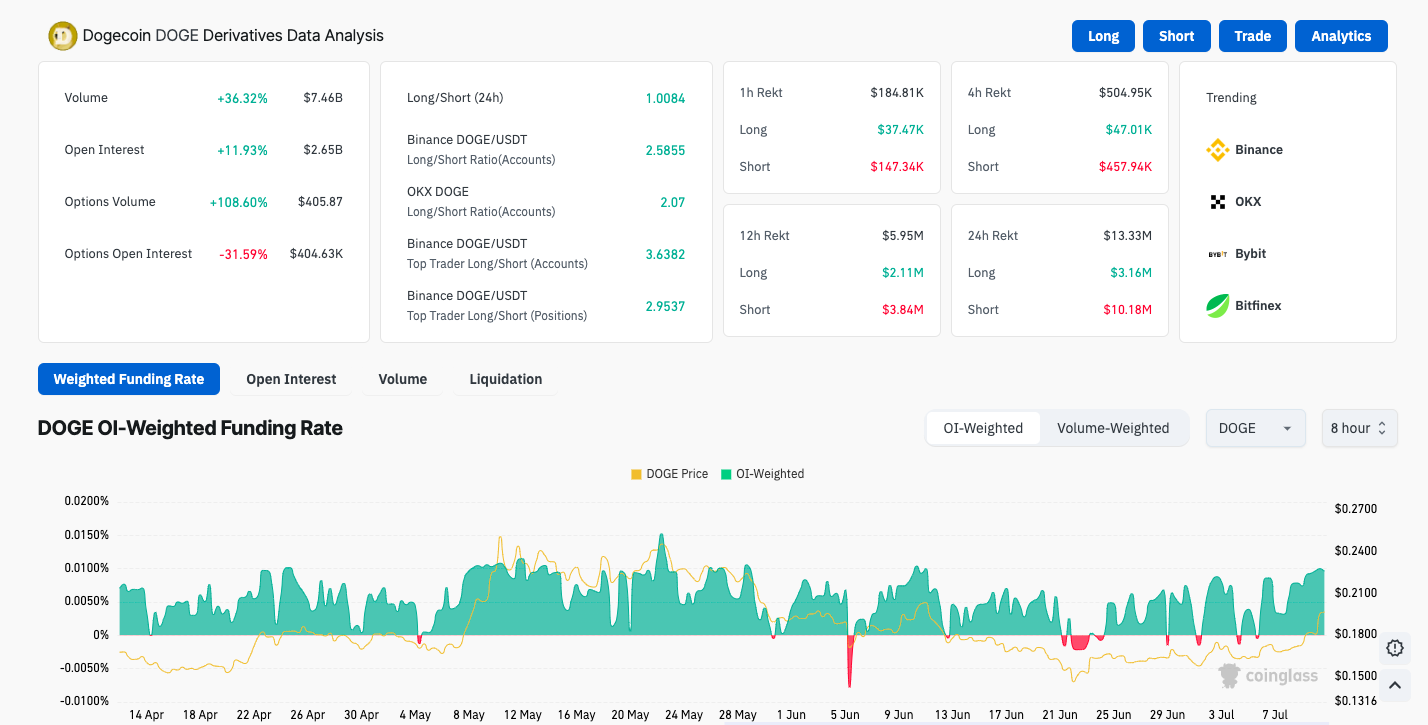Switch to Volume-Weighted funding rate
This screenshot has height=725, width=1428.
pyautogui.click(x=1112, y=428)
